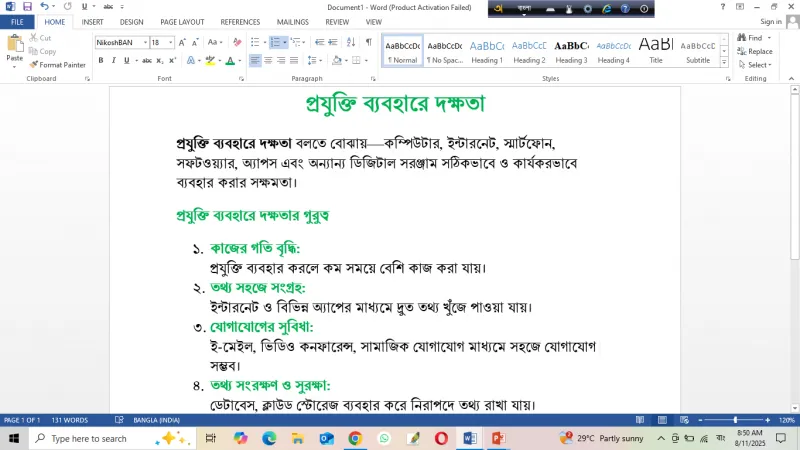Toggle Underline formatting
This screenshot has height=450, width=800.
coord(127,60)
